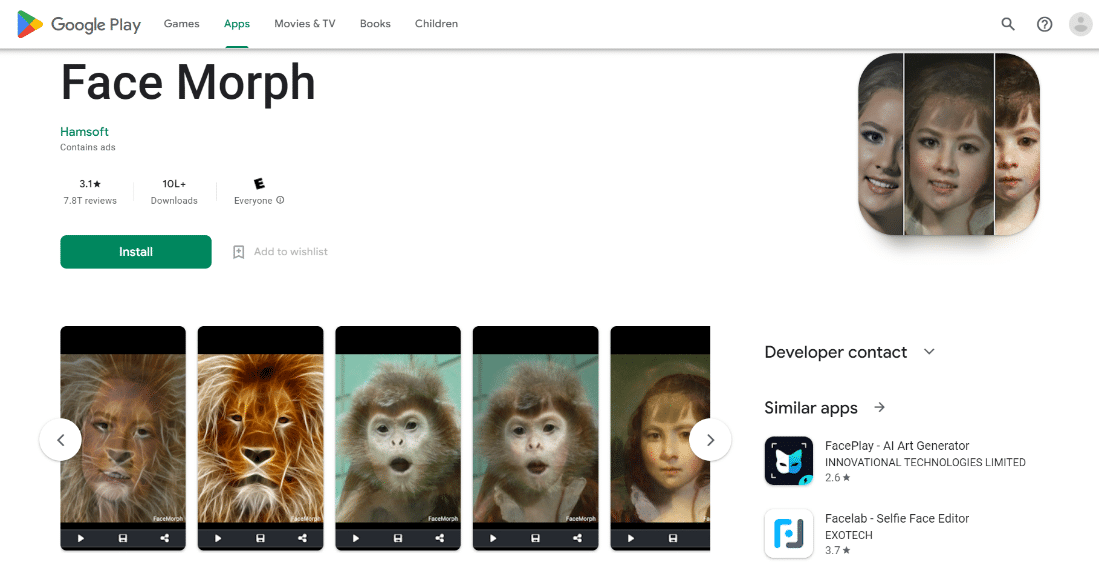1099x562 pixels.
Task: Open the Games tab
Action: (x=182, y=24)
